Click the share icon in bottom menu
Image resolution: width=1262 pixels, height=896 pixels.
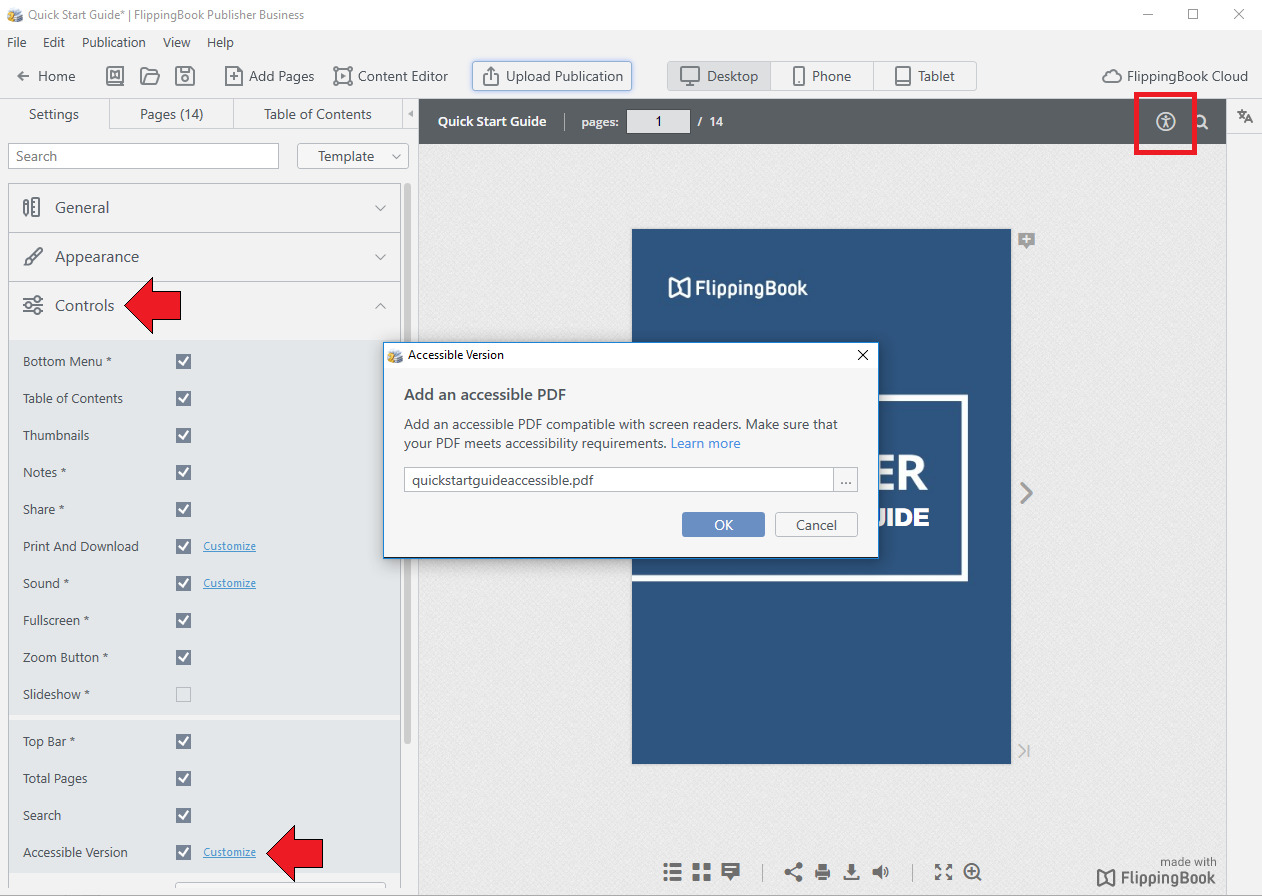click(793, 872)
